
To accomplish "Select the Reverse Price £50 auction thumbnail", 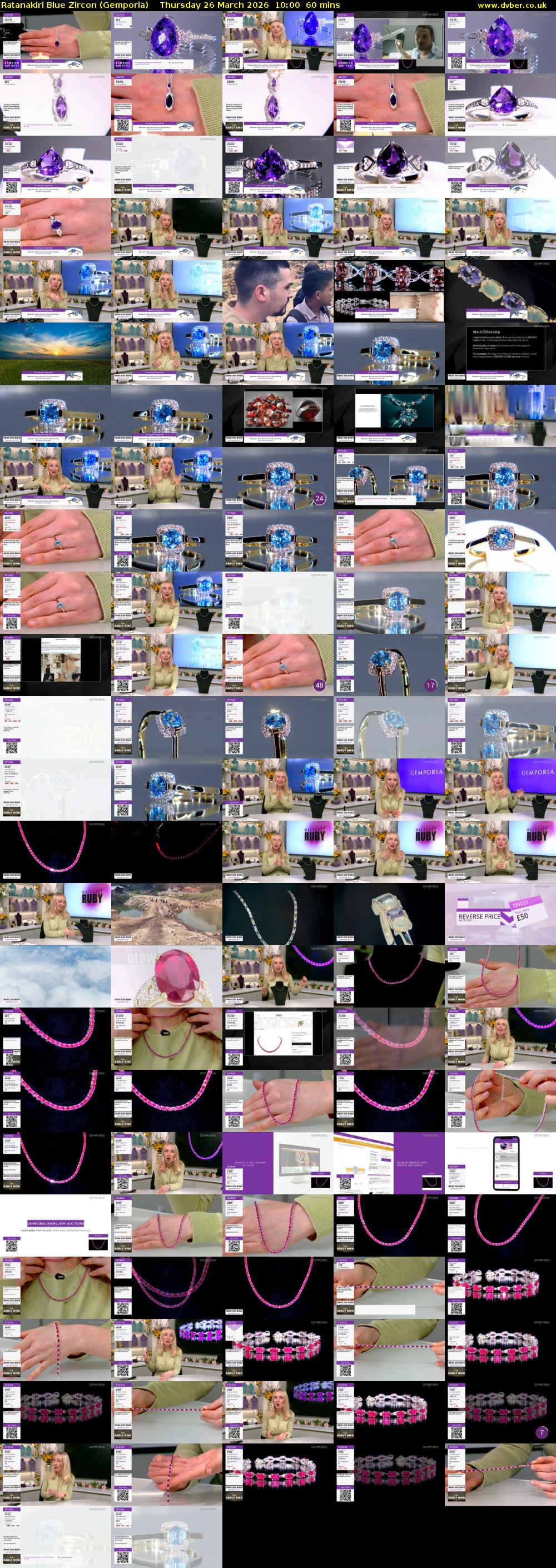I will click(x=500, y=914).
